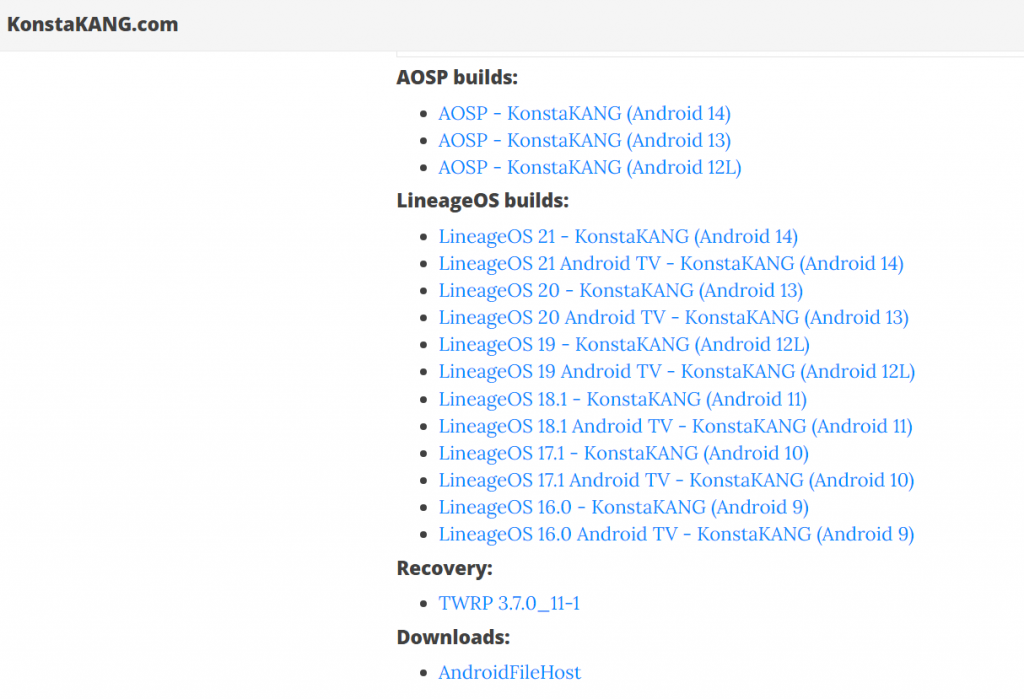Viewport: 1024px width, 699px height.
Task: Open the AndroidFileHost downloads link
Action: [x=509, y=672]
